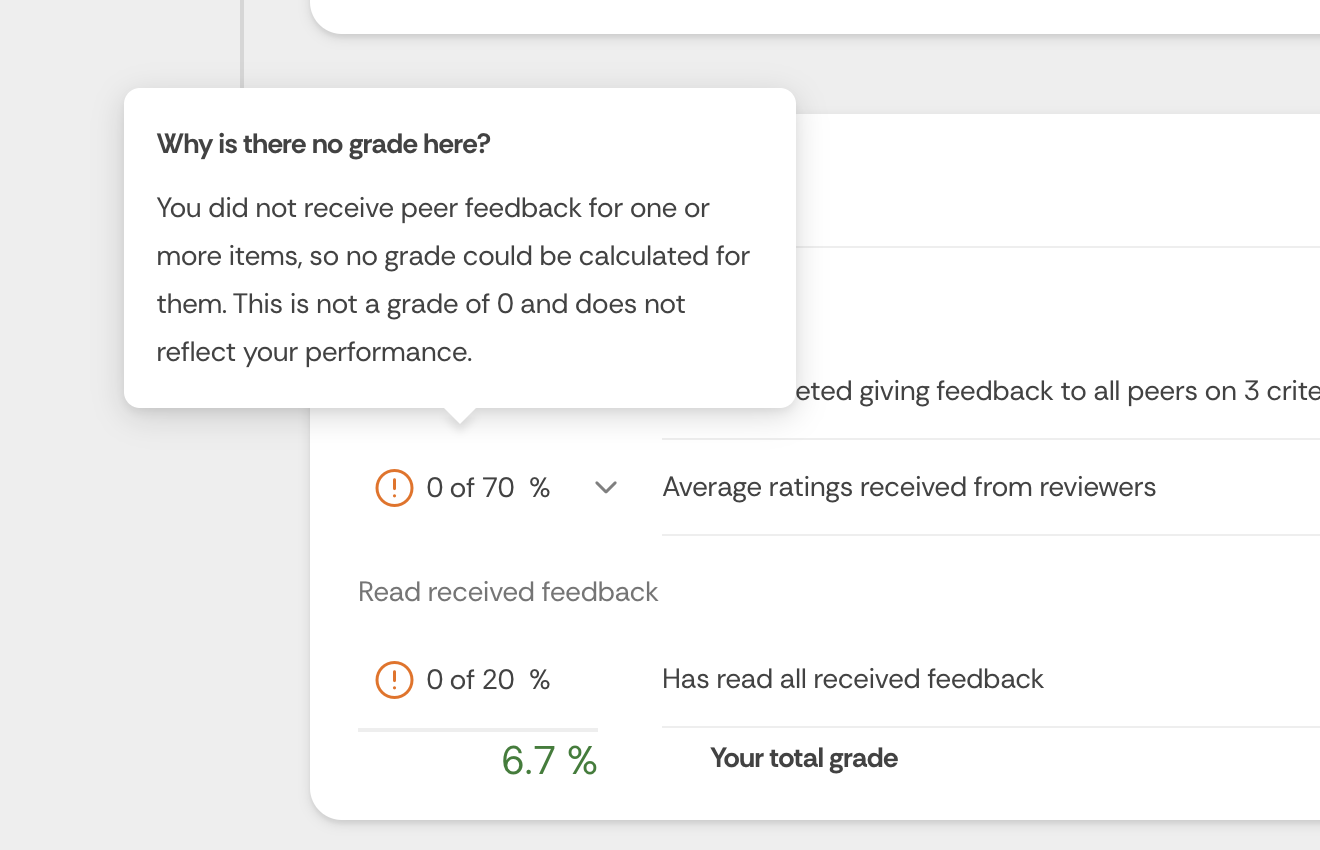Screen dimensions: 1320x850
Task: Click the phrase "reflect your performance" in tooltip
Action: tap(312, 353)
